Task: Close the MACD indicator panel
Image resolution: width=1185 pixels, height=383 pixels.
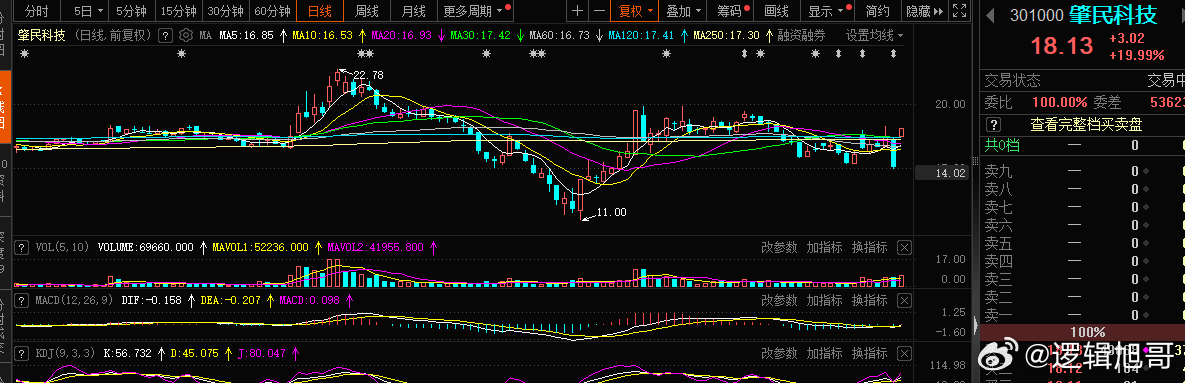Action: point(904,301)
